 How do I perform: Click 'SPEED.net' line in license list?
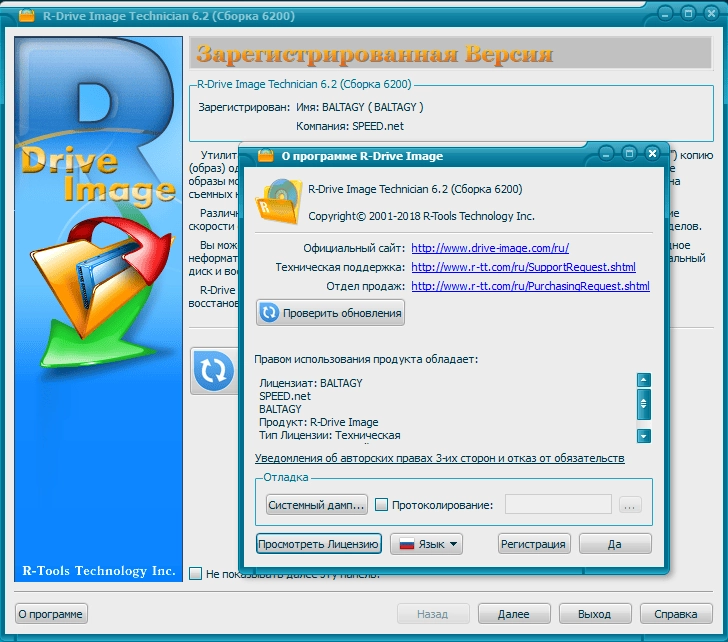pos(285,396)
